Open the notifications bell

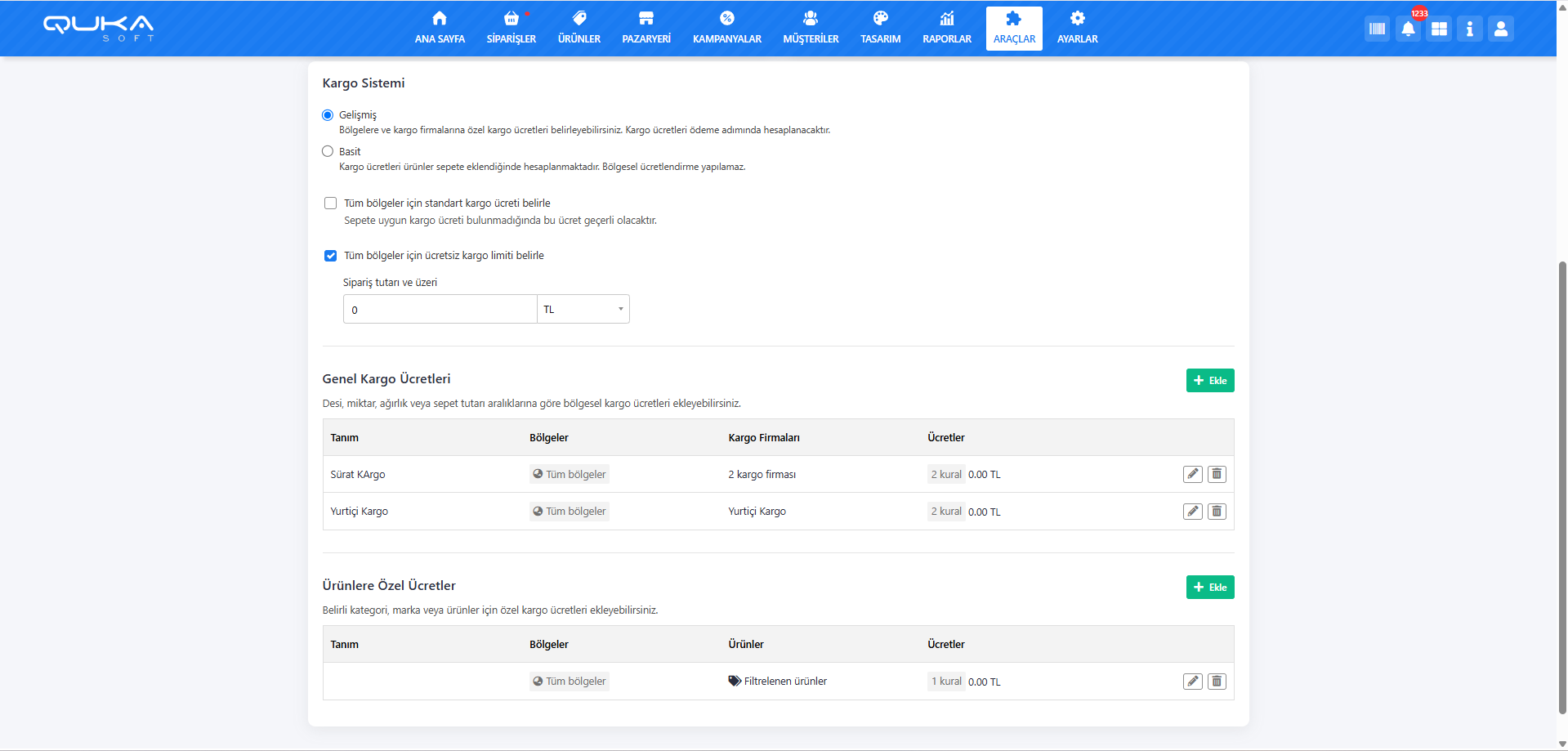coord(1408,29)
